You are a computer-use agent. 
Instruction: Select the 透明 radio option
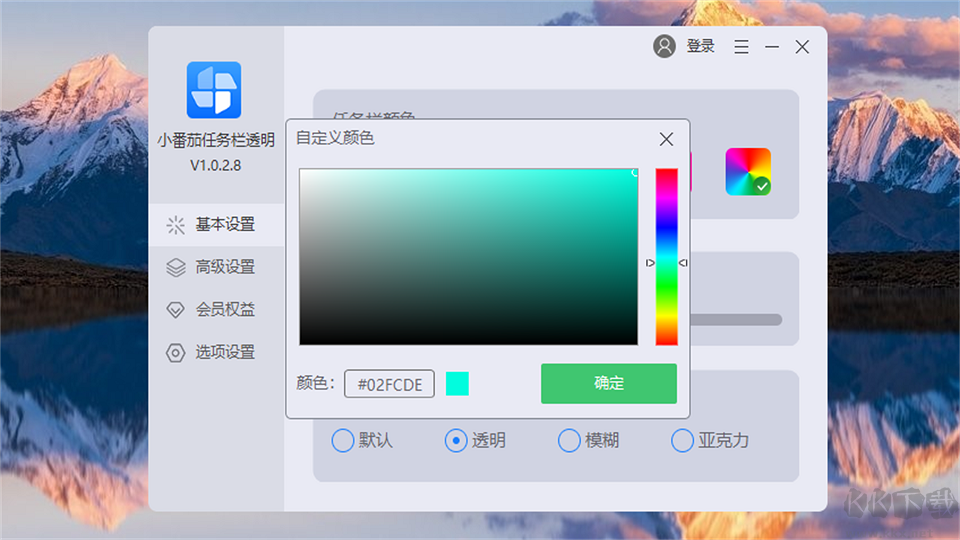pos(456,440)
